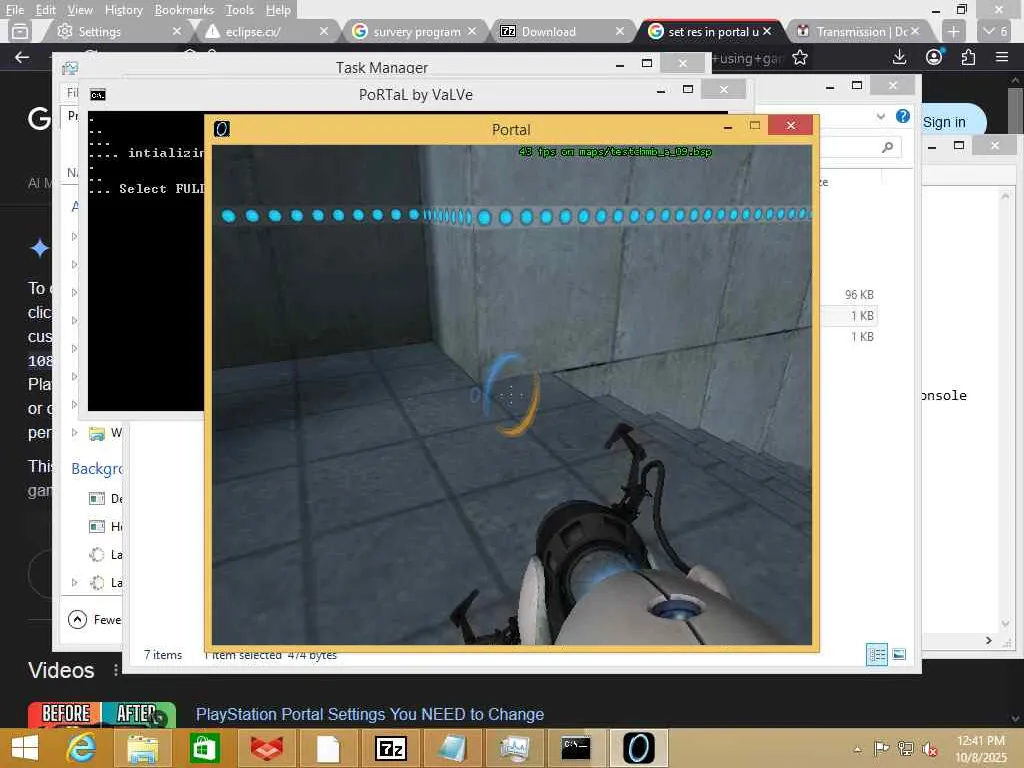Open the Help menu in browser
The image size is (1024, 768).
click(x=278, y=10)
